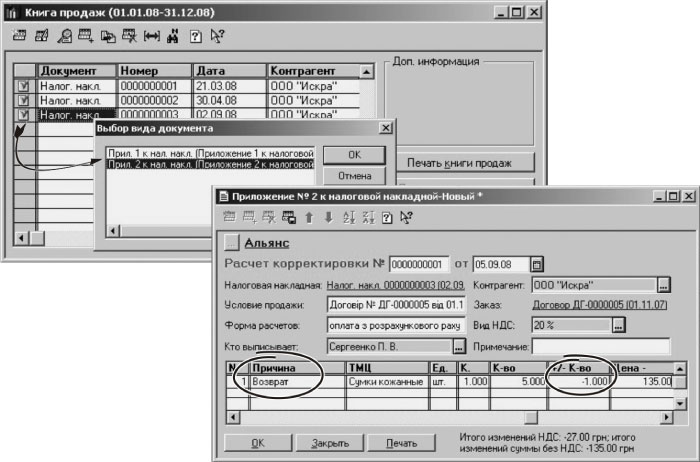Click the magnifier find icon in sales book toolbar
This screenshot has height=462, width=700.
(x=64, y=38)
